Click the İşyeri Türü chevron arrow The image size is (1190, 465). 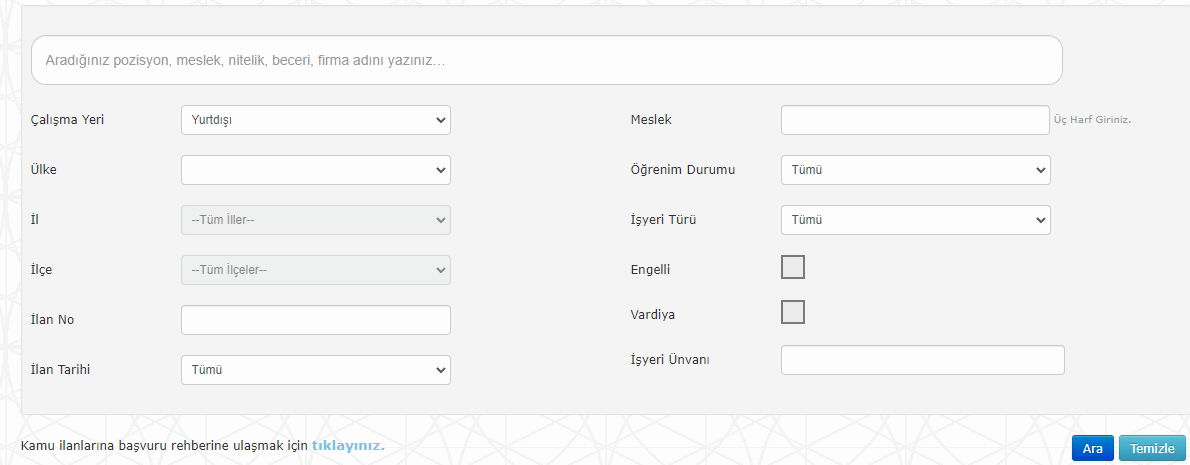[x=1040, y=220]
